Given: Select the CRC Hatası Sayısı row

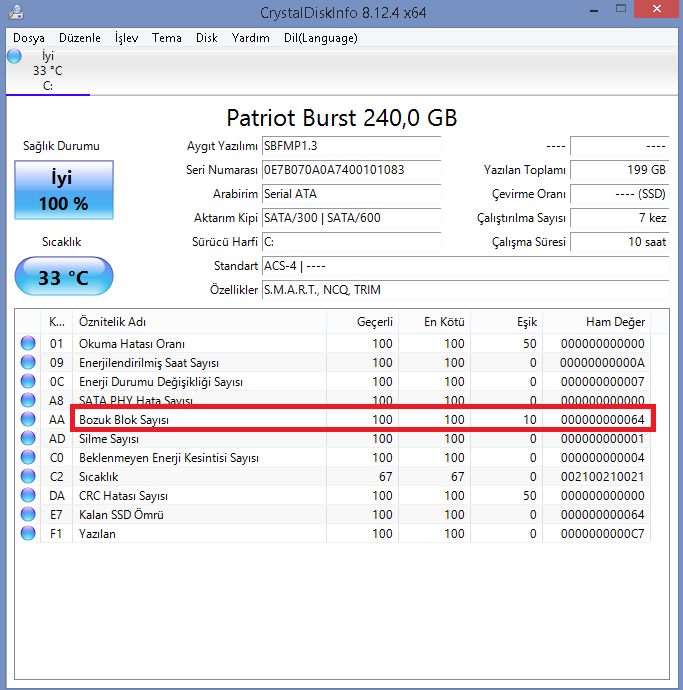Looking at the screenshot, I should pyautogui.click(x=333, y=495).
